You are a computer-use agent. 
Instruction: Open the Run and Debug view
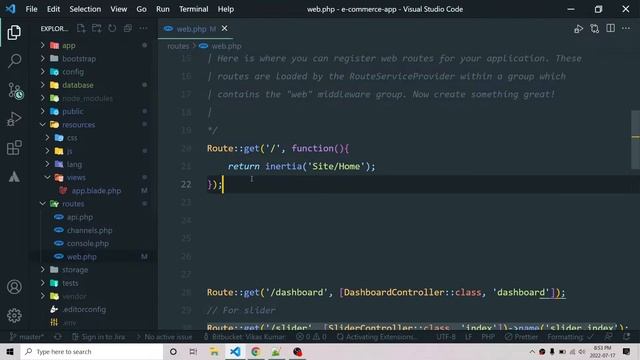[14, 119]
